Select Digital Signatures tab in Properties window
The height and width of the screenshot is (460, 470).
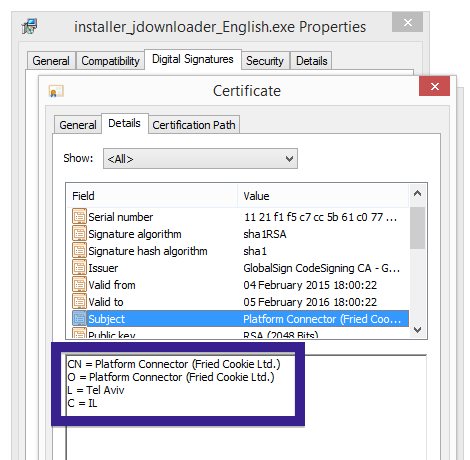click(193, 59)
